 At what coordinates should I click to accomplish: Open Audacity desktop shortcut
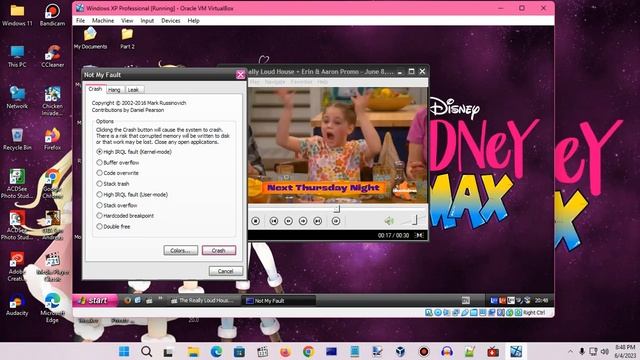tap(17, 305)
